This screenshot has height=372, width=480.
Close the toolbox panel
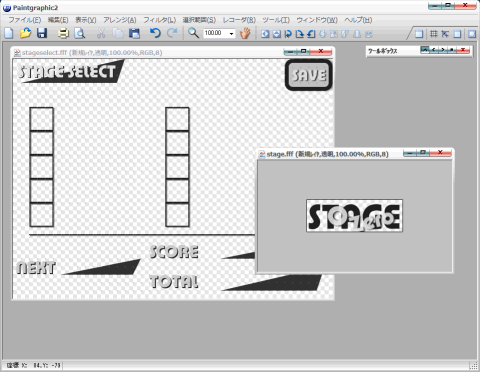point(463,50)
